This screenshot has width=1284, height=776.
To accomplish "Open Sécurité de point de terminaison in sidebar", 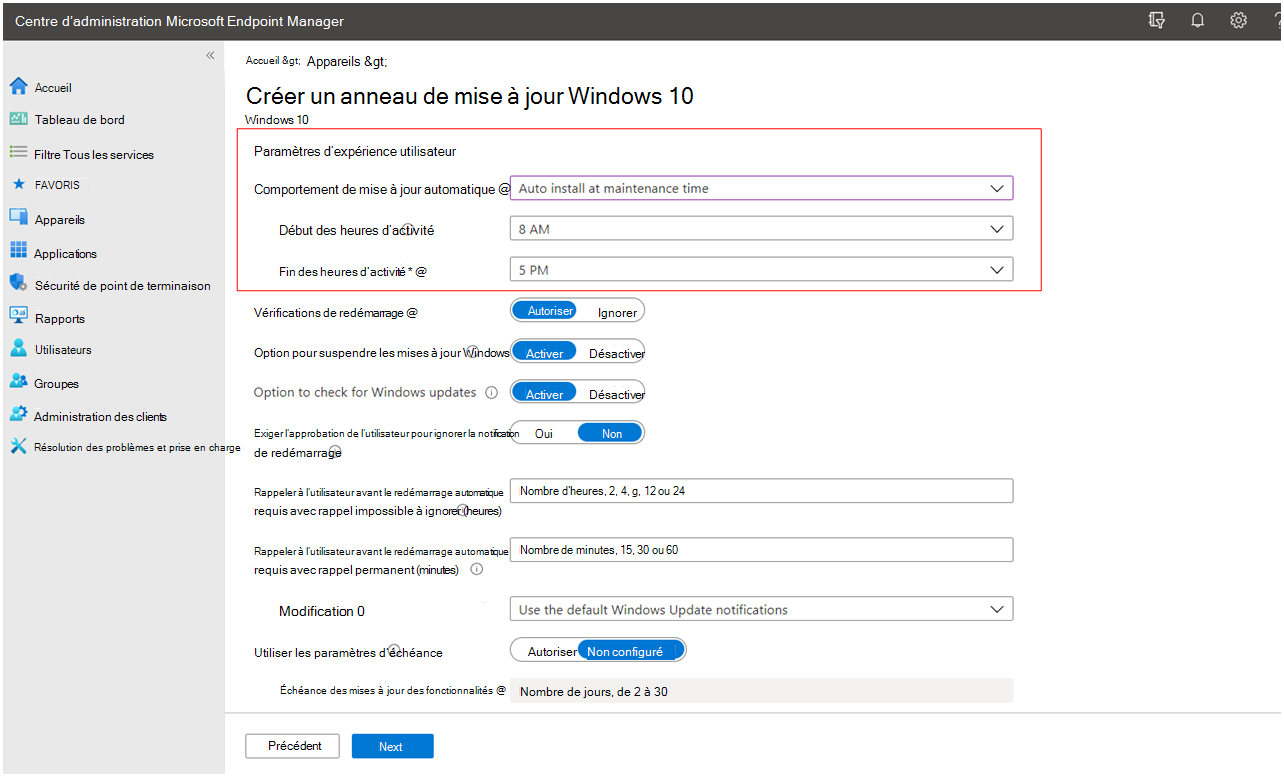I will tap(122, 286).
